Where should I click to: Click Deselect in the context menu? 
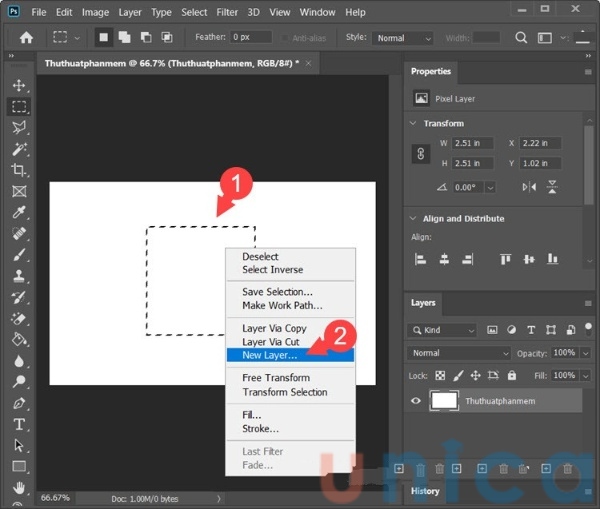261,257
